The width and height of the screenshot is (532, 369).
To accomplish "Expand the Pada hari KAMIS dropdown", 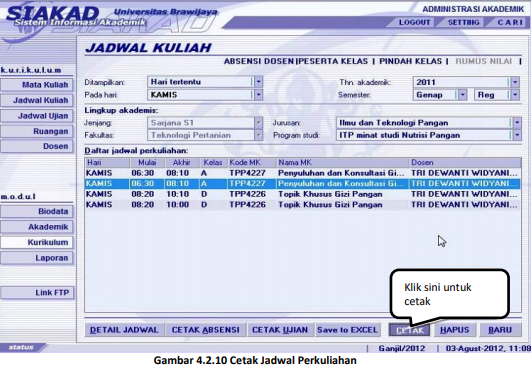I will [259, 95].
